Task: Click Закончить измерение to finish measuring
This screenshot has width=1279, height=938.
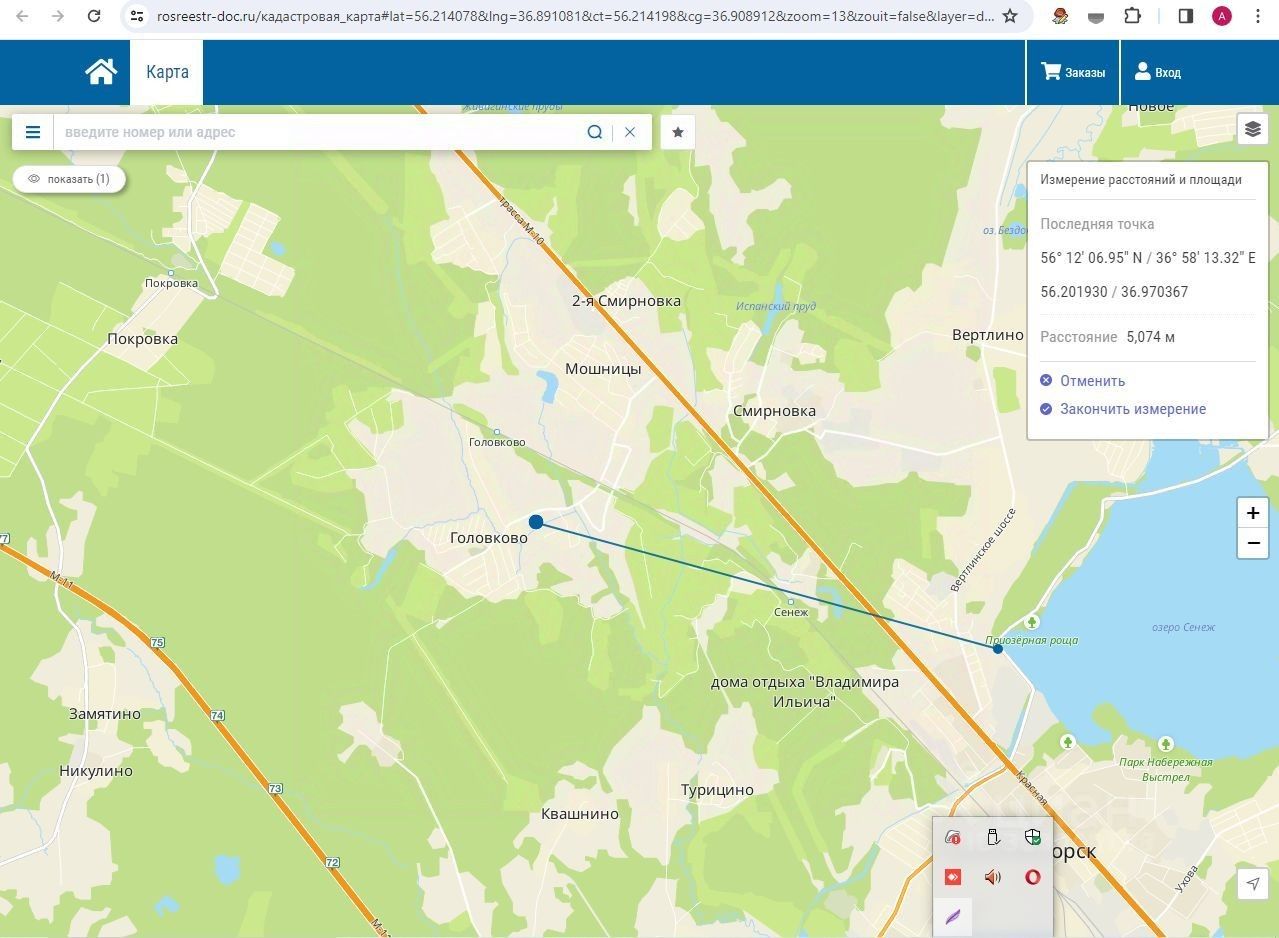Action: [1132, 409]
